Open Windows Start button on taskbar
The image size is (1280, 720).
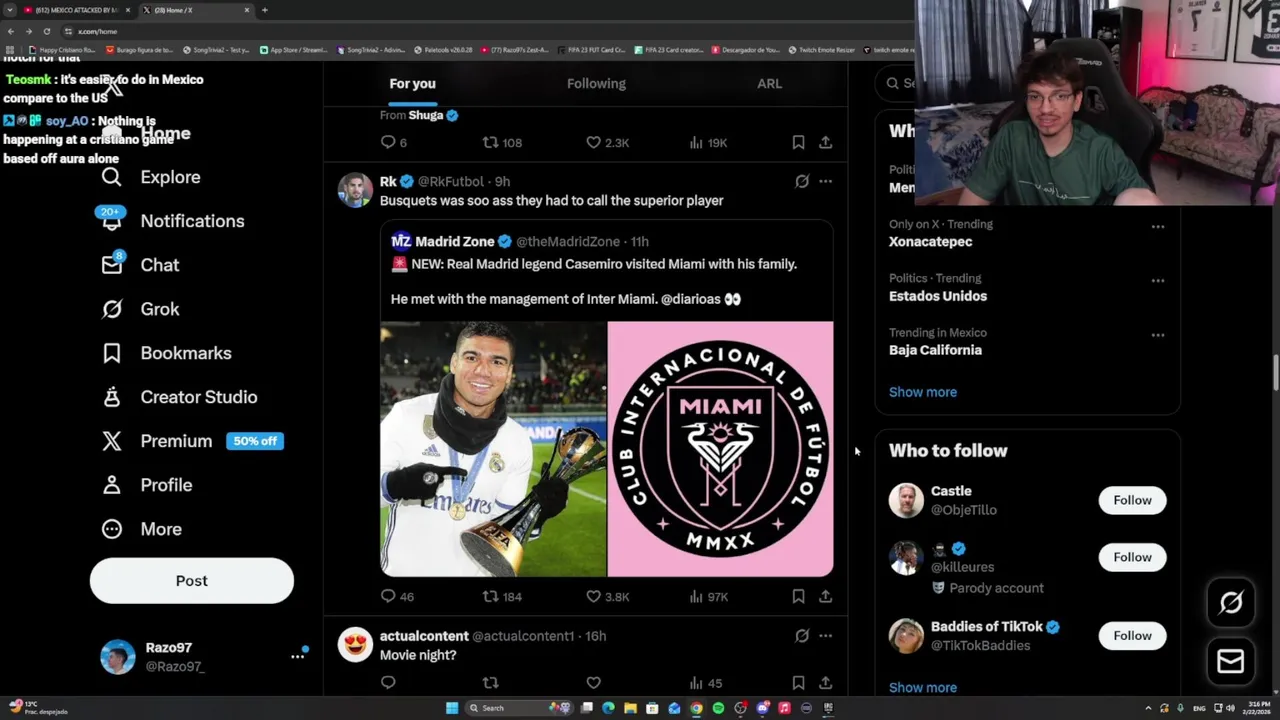(x=452, y=708)
